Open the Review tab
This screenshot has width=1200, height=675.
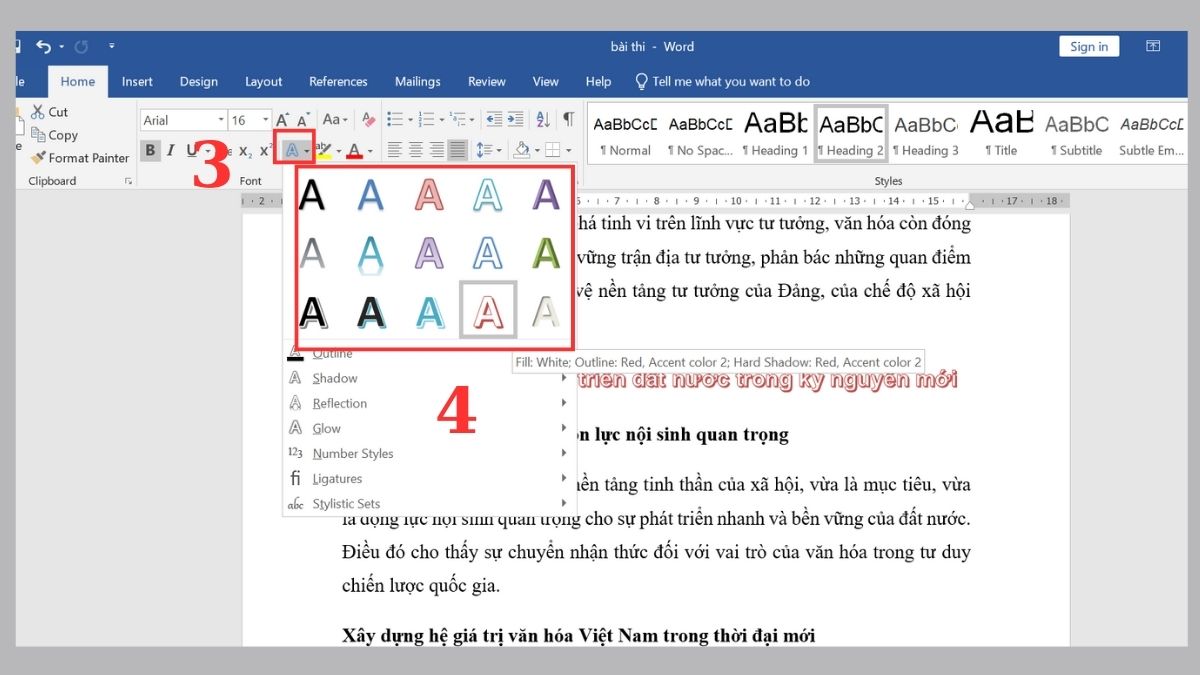(487, 81)
